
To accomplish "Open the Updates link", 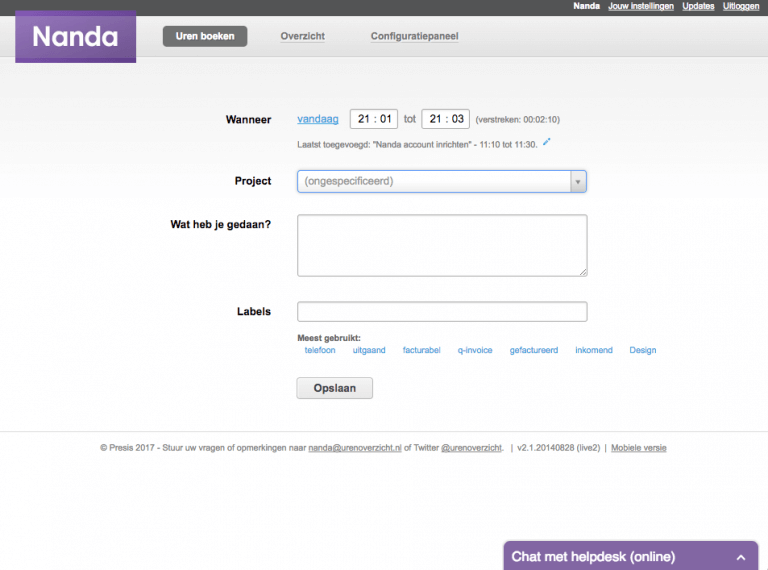I will pyautogui.click(x=698, y=6).
